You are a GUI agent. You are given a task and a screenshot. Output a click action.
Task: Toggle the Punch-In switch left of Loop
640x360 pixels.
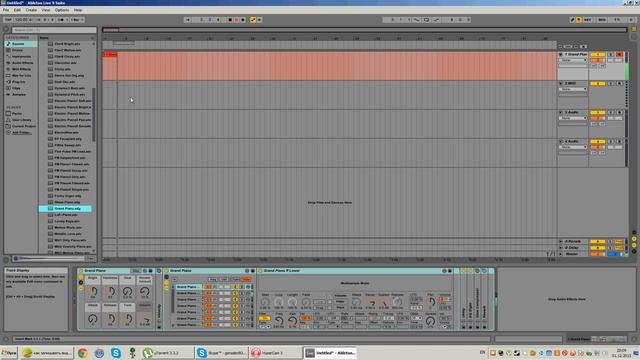pos(417,20)
